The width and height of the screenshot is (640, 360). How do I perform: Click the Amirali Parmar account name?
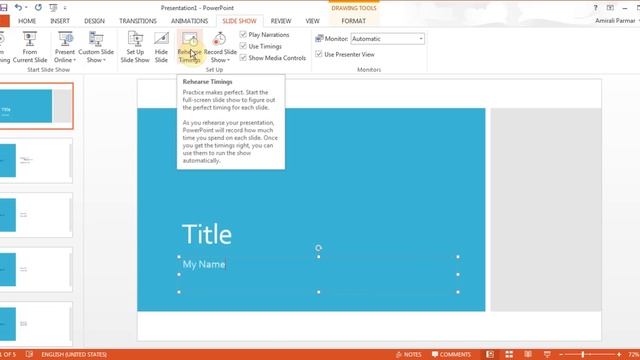615,21
